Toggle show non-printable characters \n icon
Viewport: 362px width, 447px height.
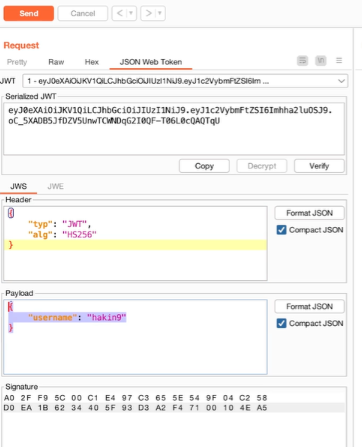click(x=321, y=61)
